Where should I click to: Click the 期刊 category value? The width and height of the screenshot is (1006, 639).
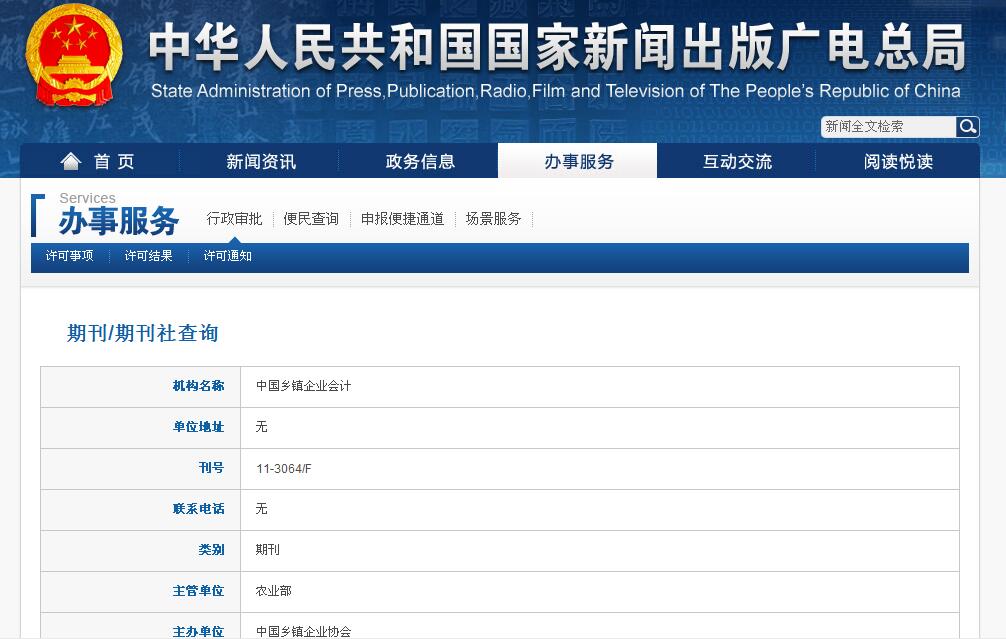click(x=268, y=549)
